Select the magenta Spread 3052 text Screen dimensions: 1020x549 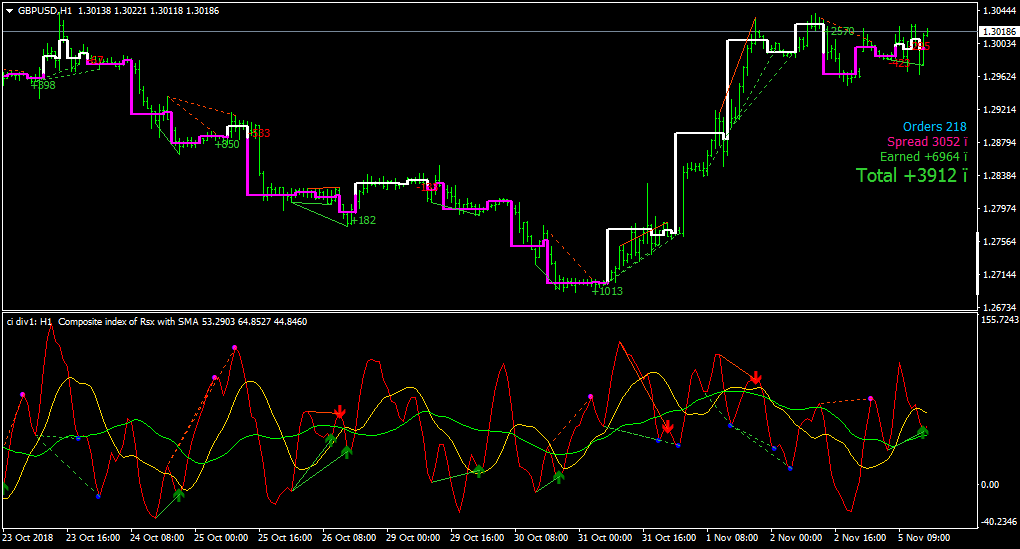click(927, 142)
